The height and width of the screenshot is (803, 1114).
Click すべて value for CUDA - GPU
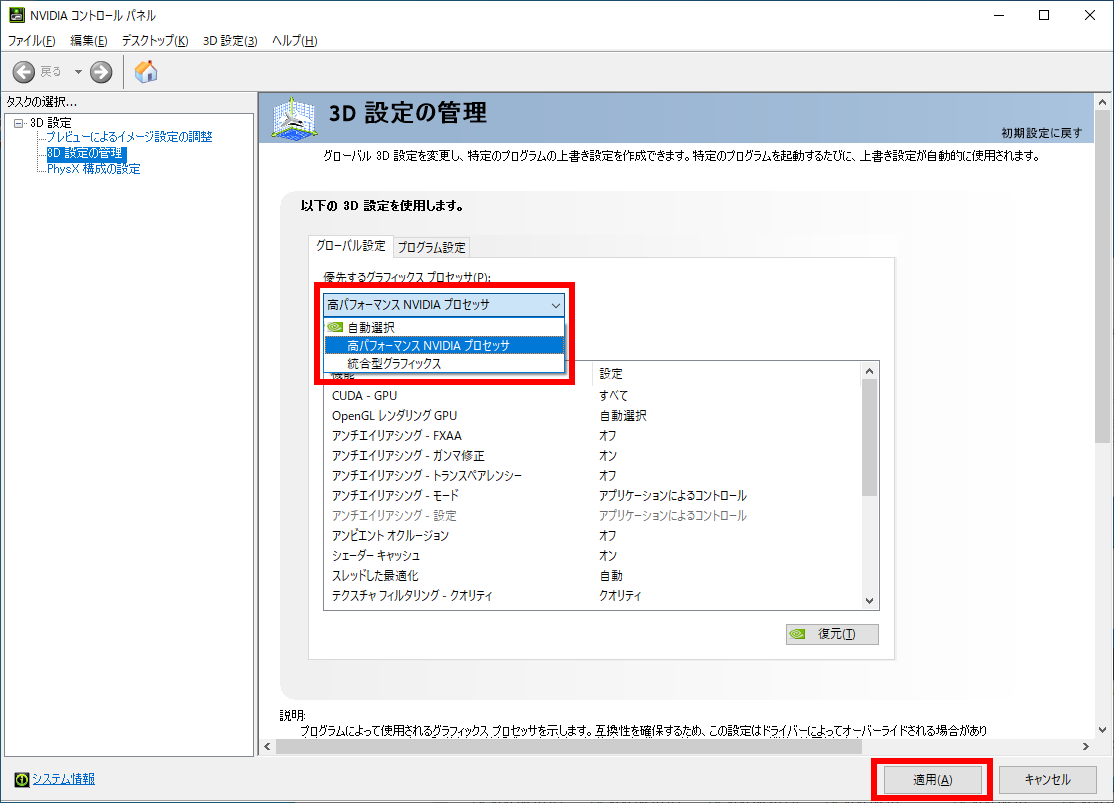point(613,396)
